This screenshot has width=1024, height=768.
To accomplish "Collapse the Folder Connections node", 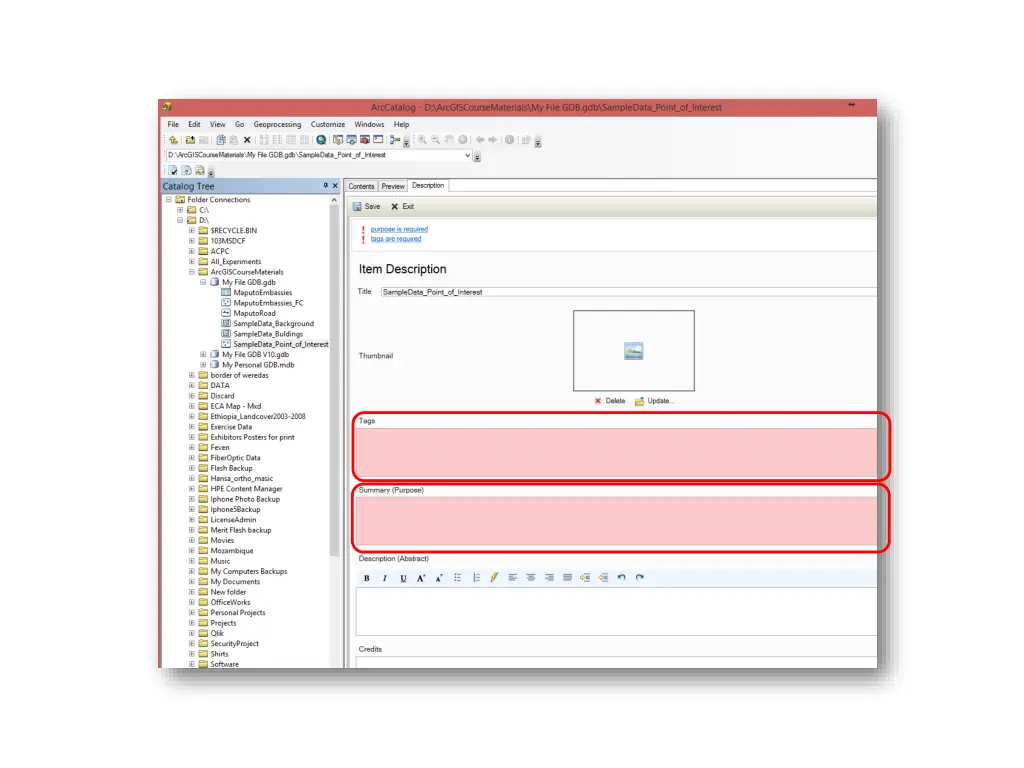I will click(x=168, y=200).
